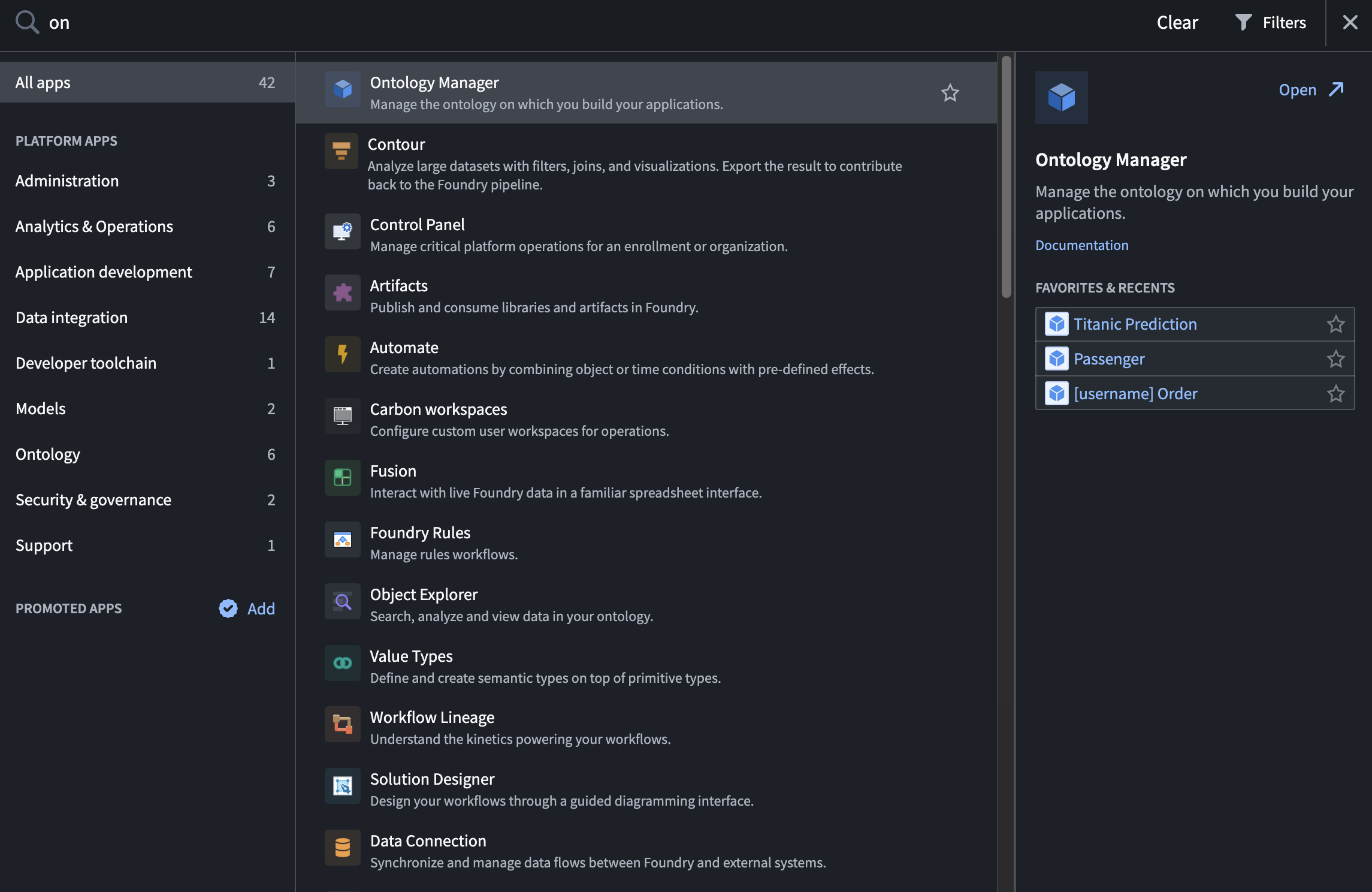
Task: Show Analytics & Operations apps
Action: 147,227
